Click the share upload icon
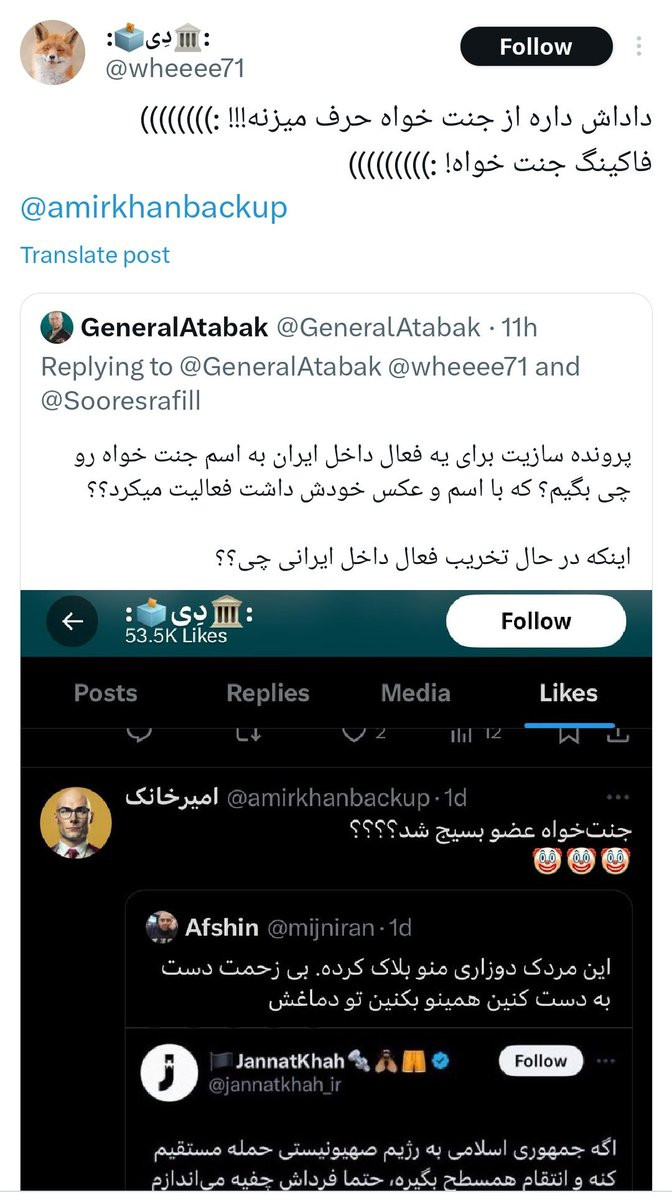The image size is (672, 1200). click(618, 734)
